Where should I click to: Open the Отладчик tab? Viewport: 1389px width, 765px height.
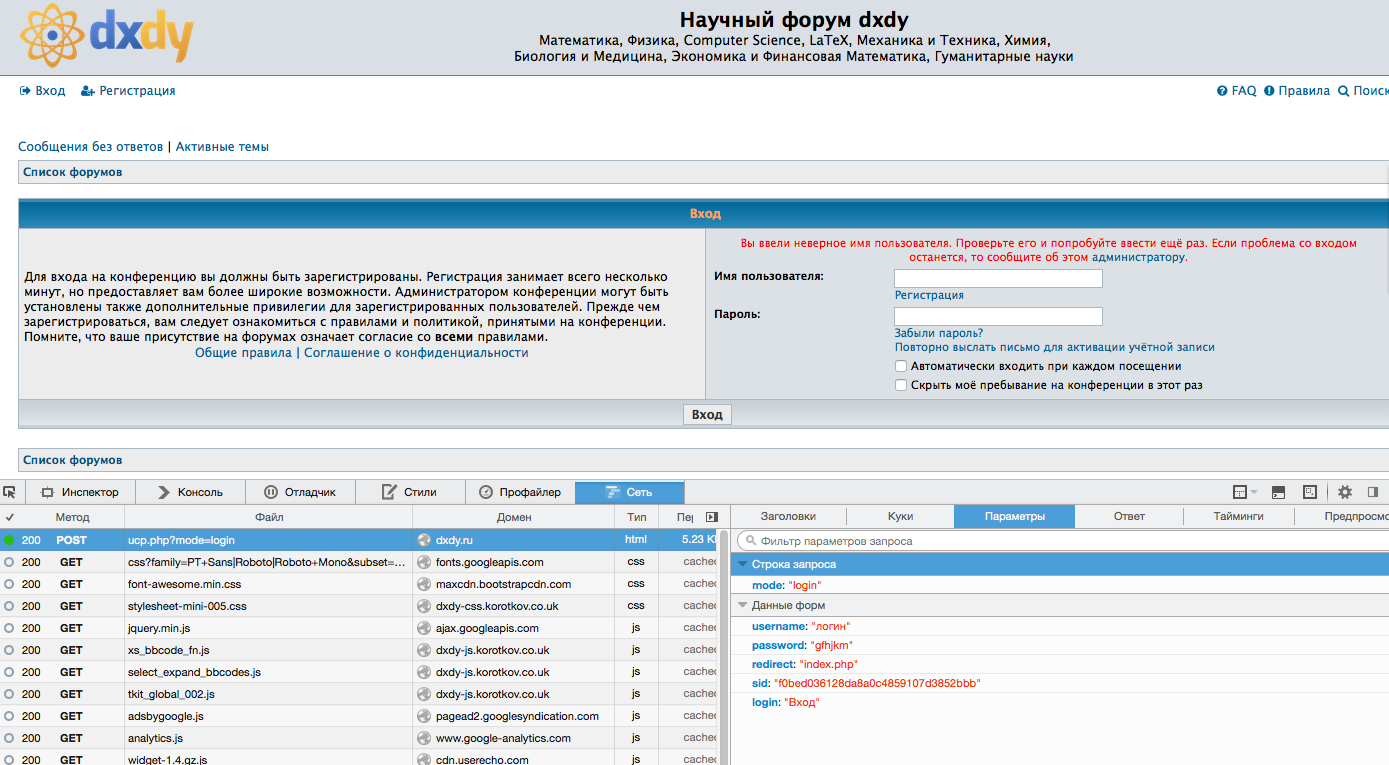300,492
